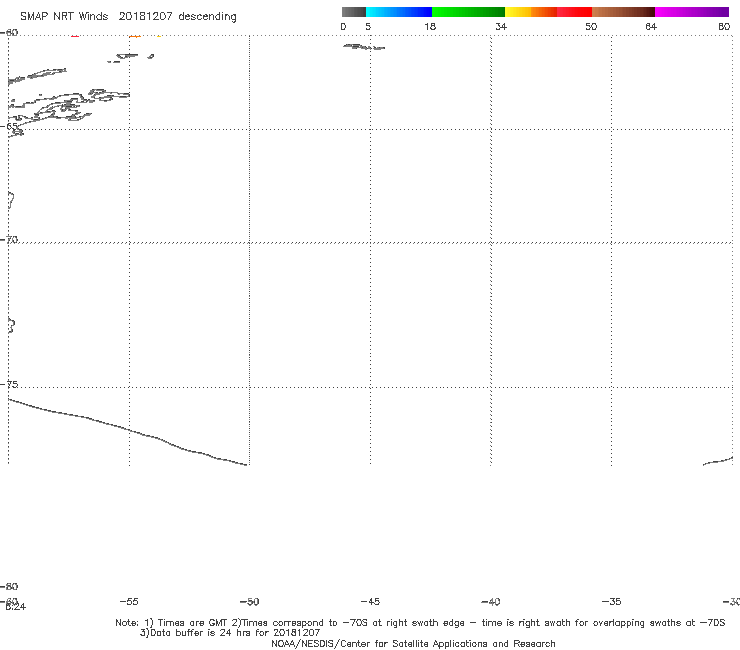Select the green 18–34 color bar segment

pyautogui.click(x=468, y=12)
